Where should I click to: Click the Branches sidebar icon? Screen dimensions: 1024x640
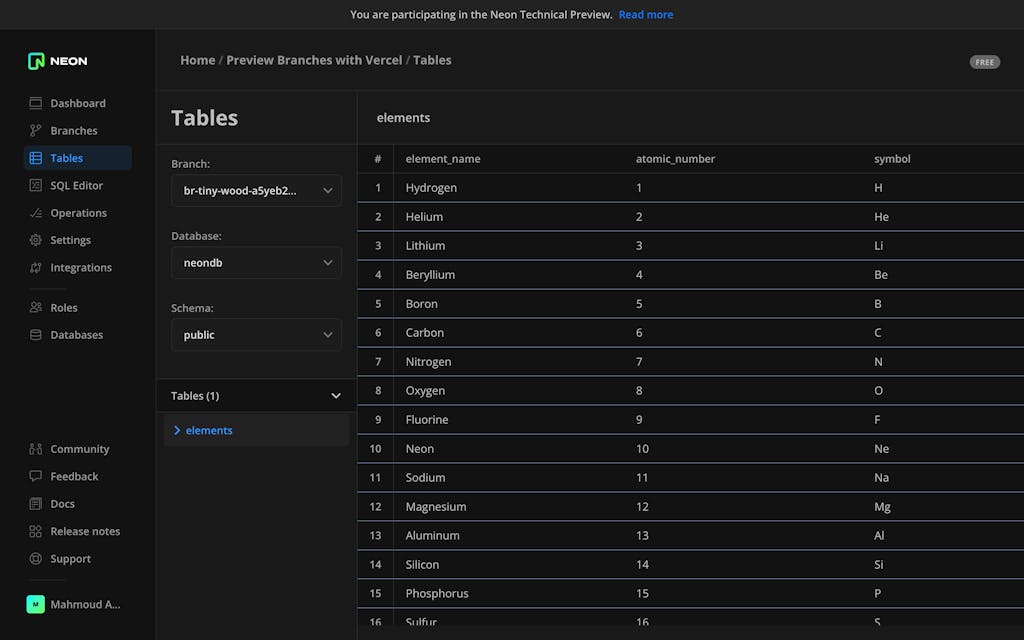(x=36, y=131)
